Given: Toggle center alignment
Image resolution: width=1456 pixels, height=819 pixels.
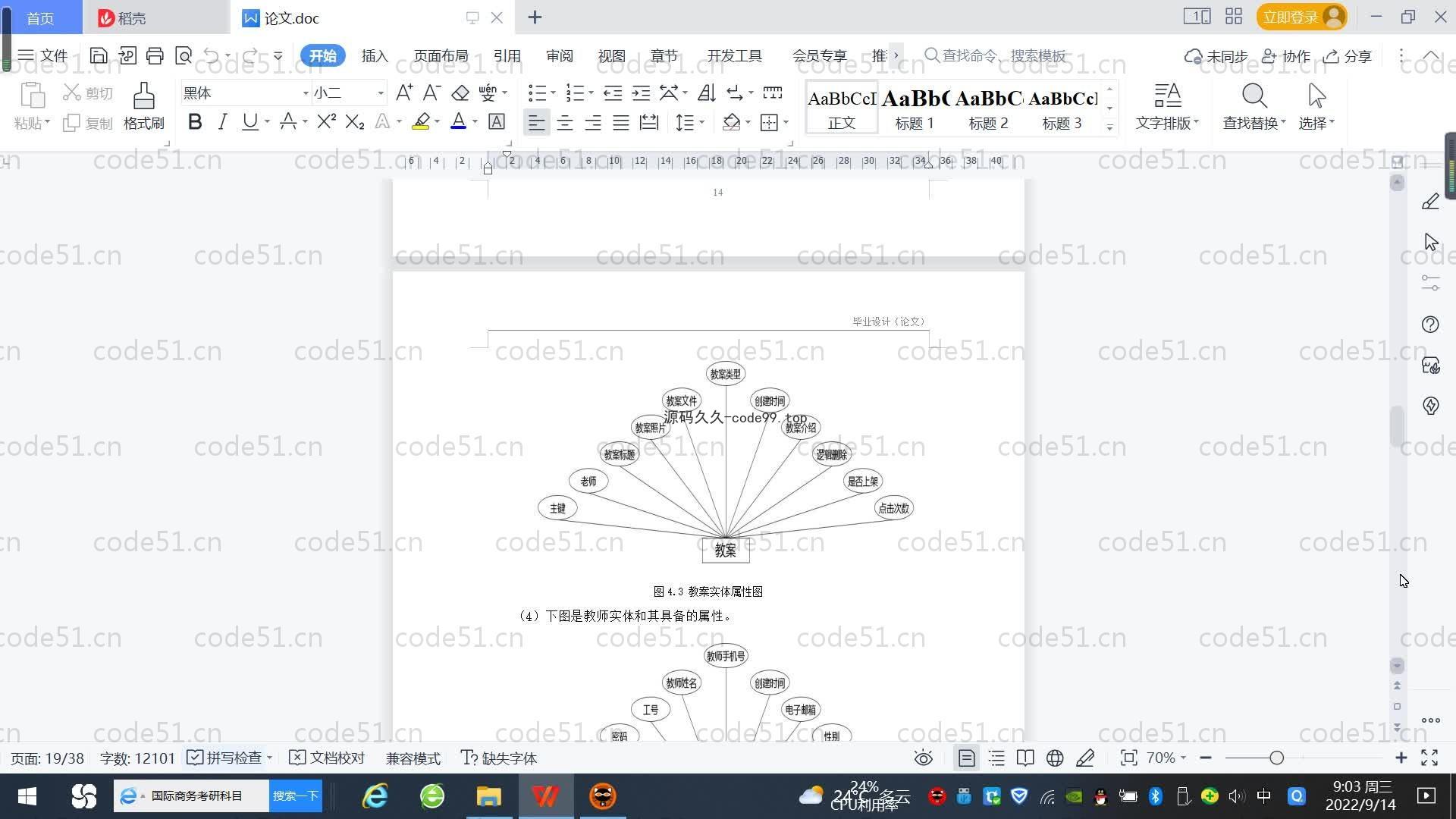Looking at the screenshot, I should [565, 122].
